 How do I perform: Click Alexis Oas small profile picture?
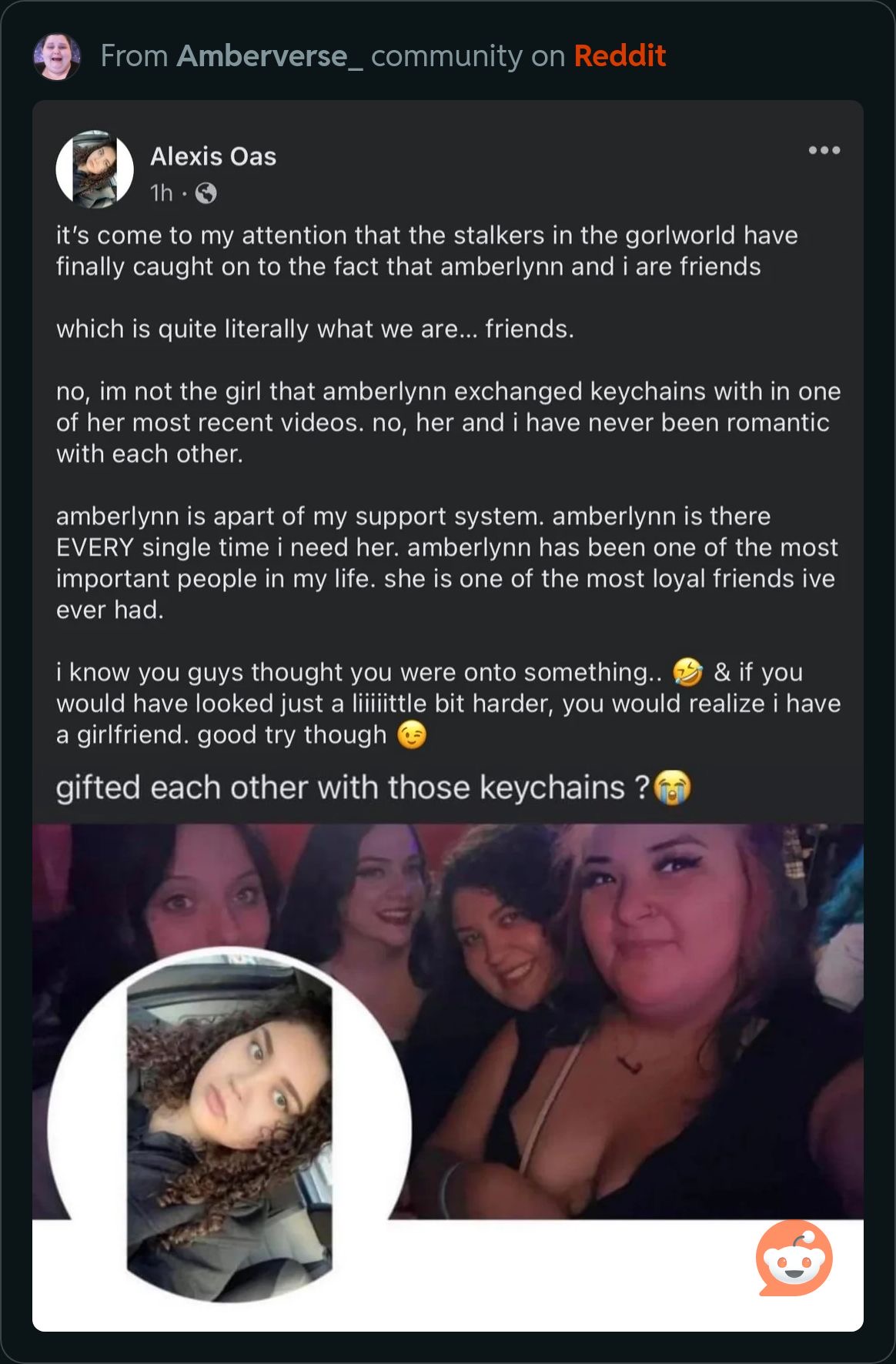point(95,169)
